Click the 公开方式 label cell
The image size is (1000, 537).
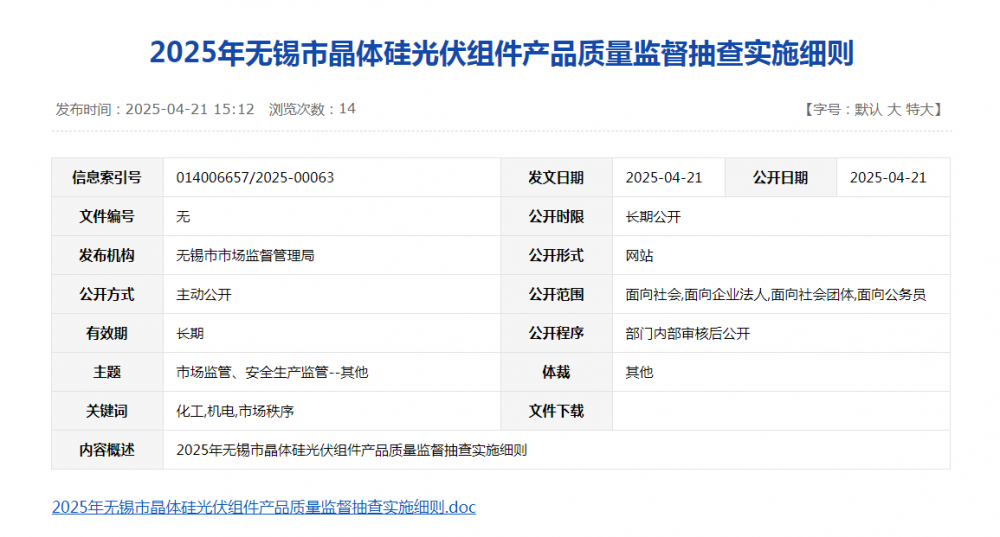click(107, 295)
